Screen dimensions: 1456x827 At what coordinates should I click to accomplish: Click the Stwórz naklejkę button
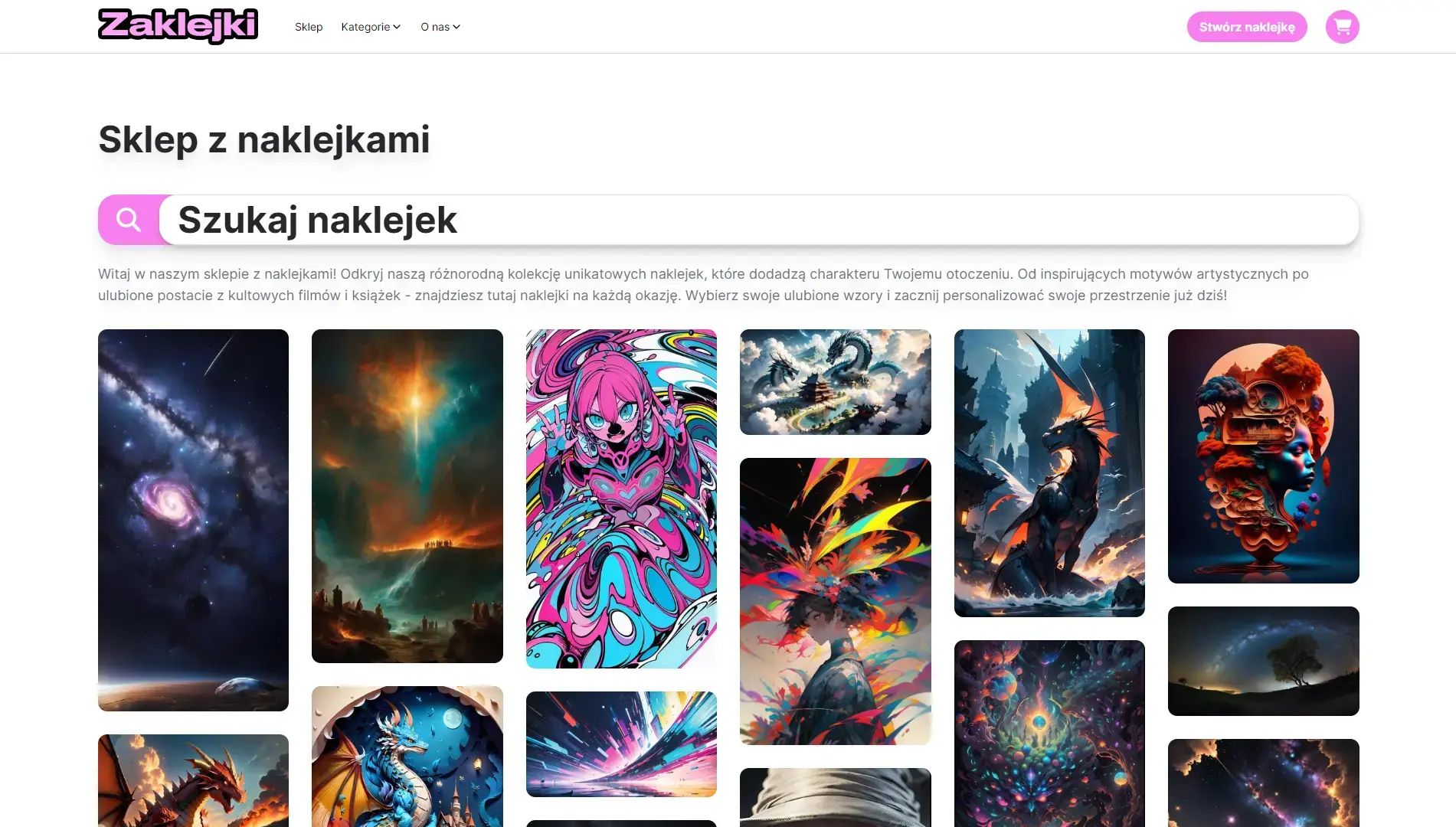[1247, 27]
